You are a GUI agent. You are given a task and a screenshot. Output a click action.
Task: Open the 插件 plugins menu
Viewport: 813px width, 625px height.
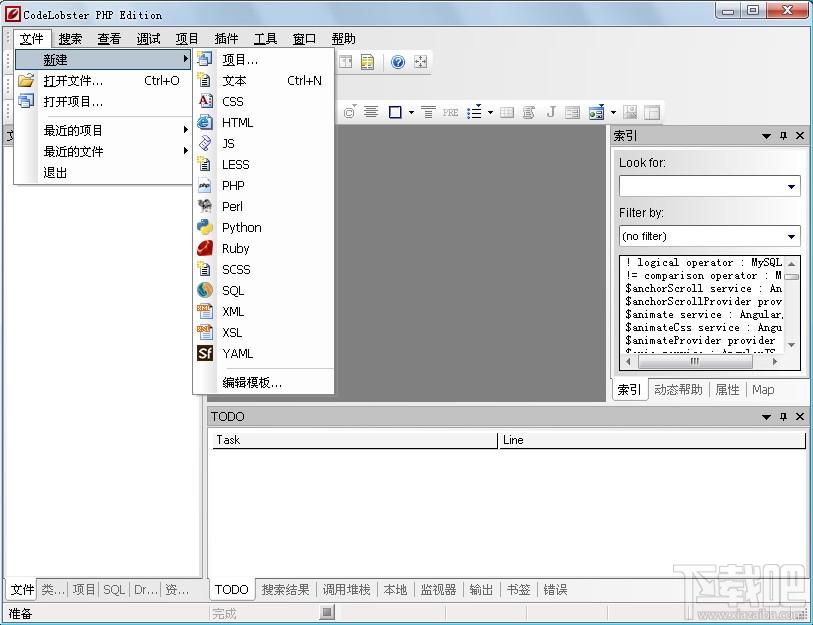226,39
